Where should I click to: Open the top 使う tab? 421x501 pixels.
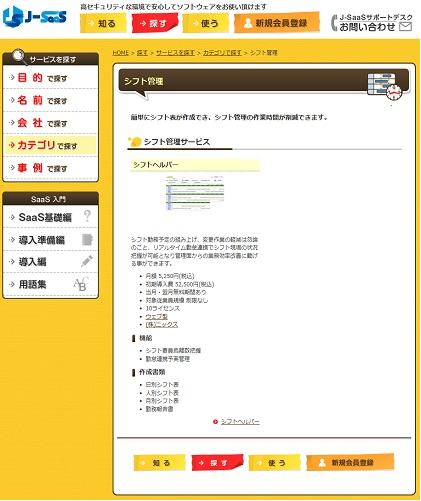(x=206, y=23)
